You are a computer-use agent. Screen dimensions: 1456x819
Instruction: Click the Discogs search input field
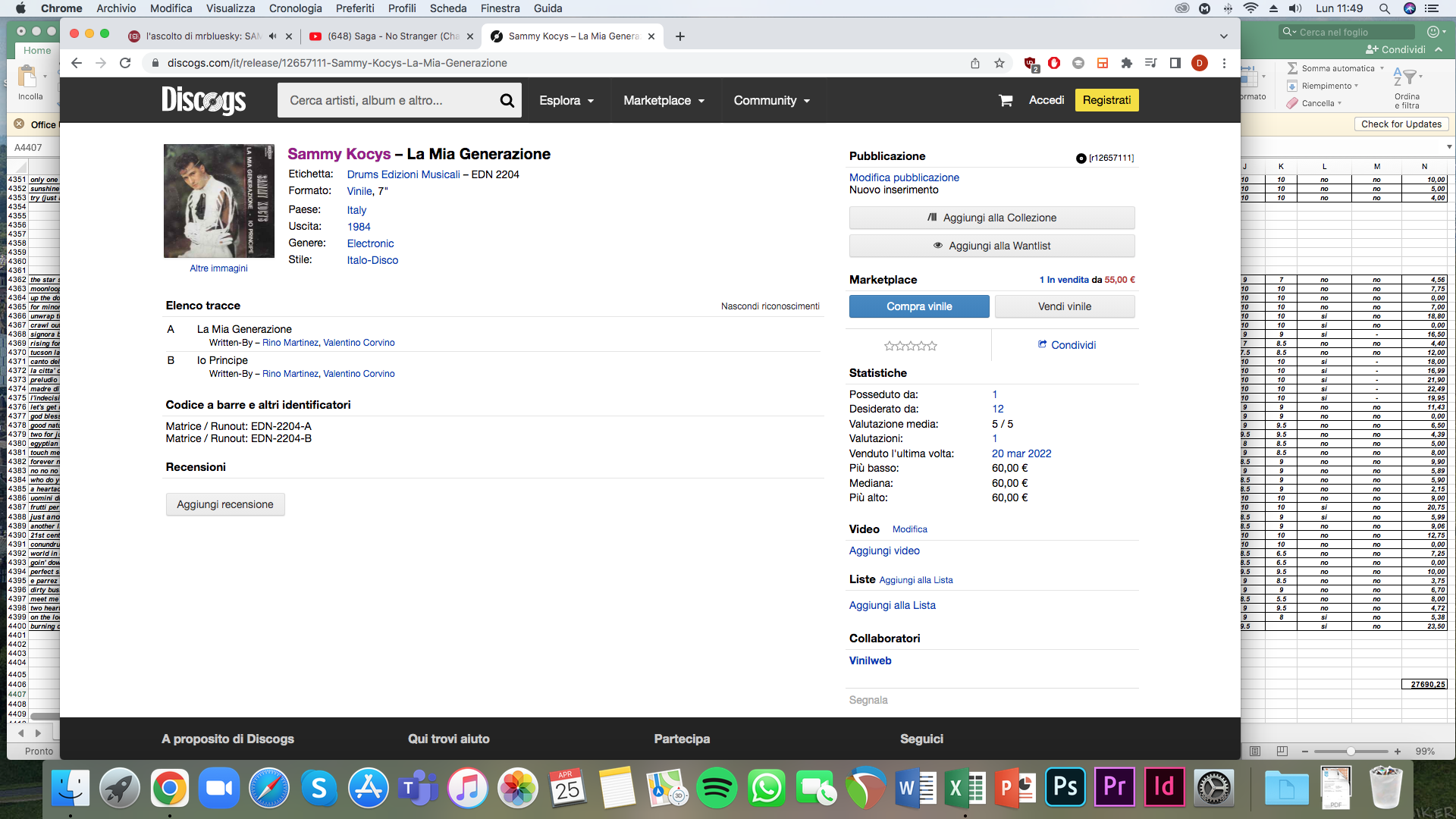[x=388, y=100]
